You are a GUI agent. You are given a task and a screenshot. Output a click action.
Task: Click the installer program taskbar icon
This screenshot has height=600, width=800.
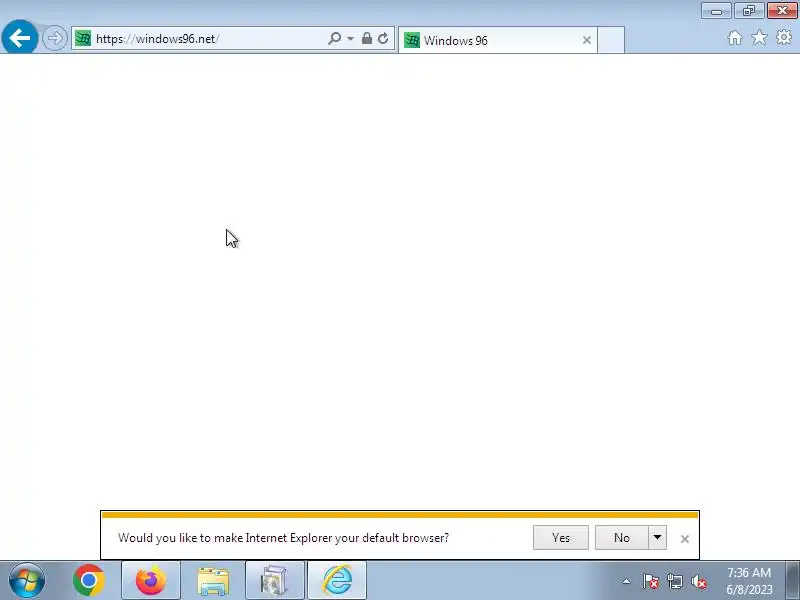274,580
